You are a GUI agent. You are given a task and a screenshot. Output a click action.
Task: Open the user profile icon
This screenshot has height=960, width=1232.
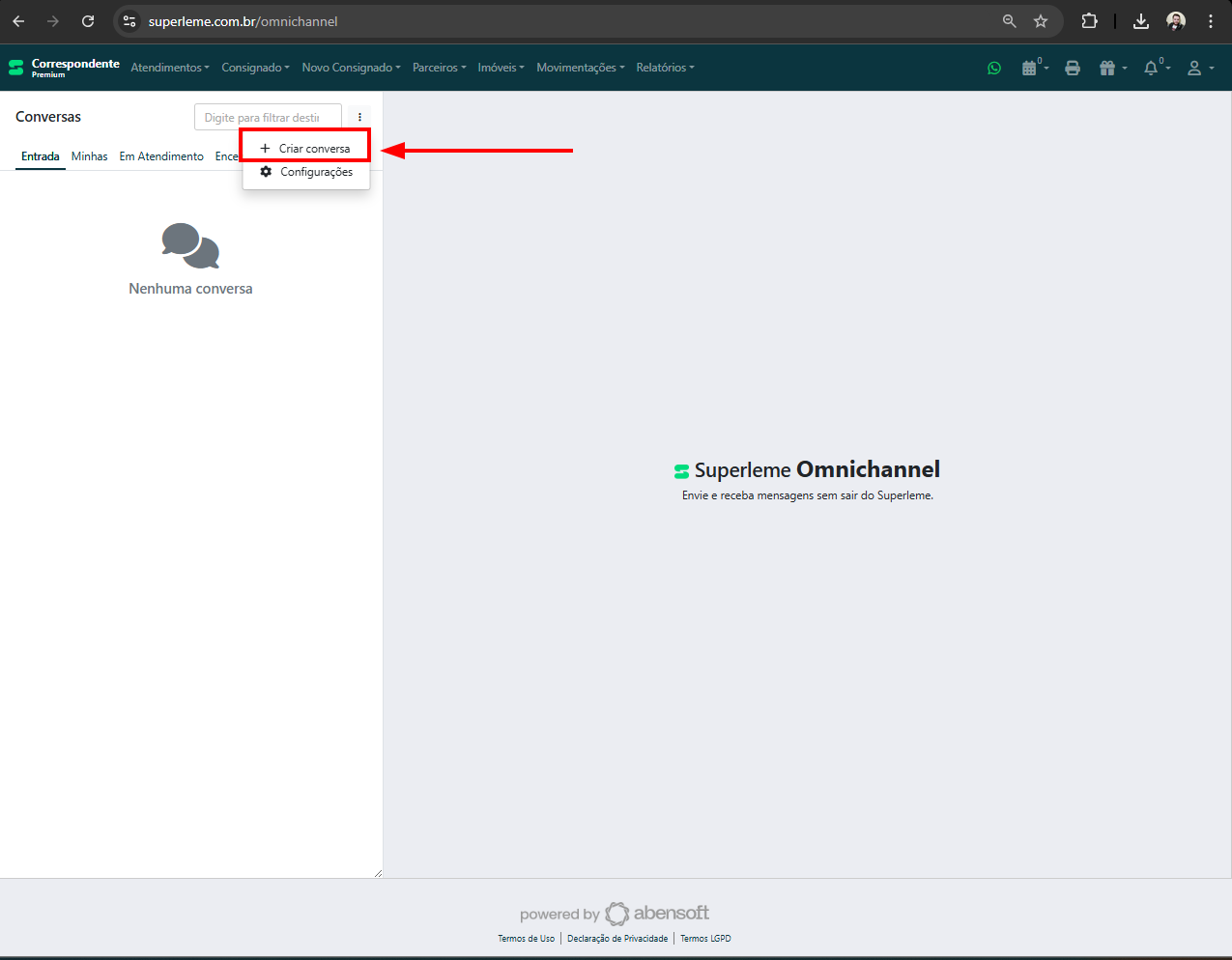point(1195,68)
